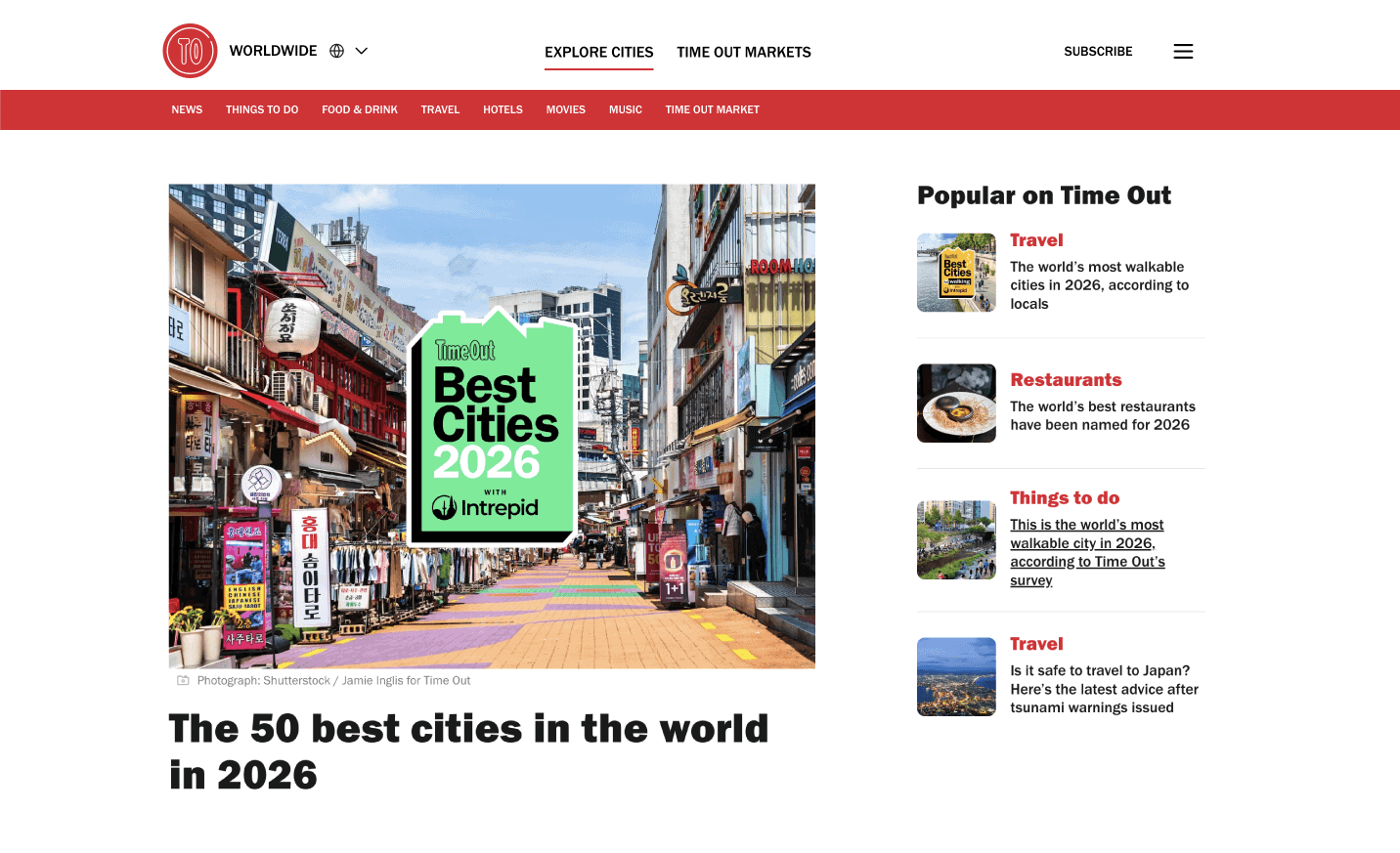Open underlined most walkable city survey link
The height and width of the screenshot is (853, 1400).
click(x=1087, y=552)
